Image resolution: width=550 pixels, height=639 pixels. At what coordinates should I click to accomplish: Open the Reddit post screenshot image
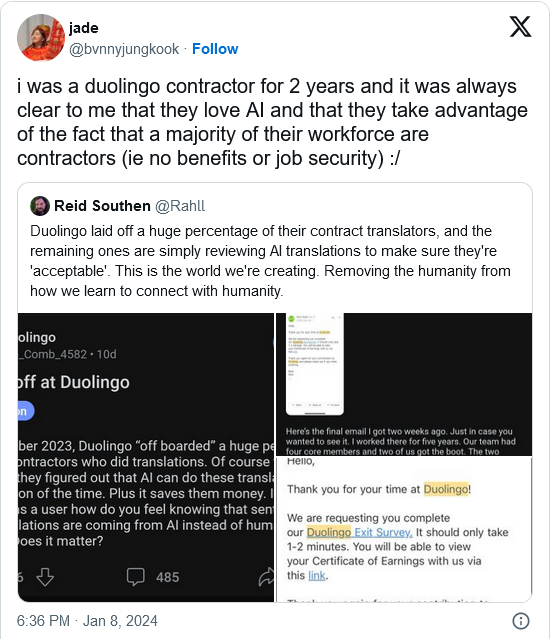click(x=146, y=457)
